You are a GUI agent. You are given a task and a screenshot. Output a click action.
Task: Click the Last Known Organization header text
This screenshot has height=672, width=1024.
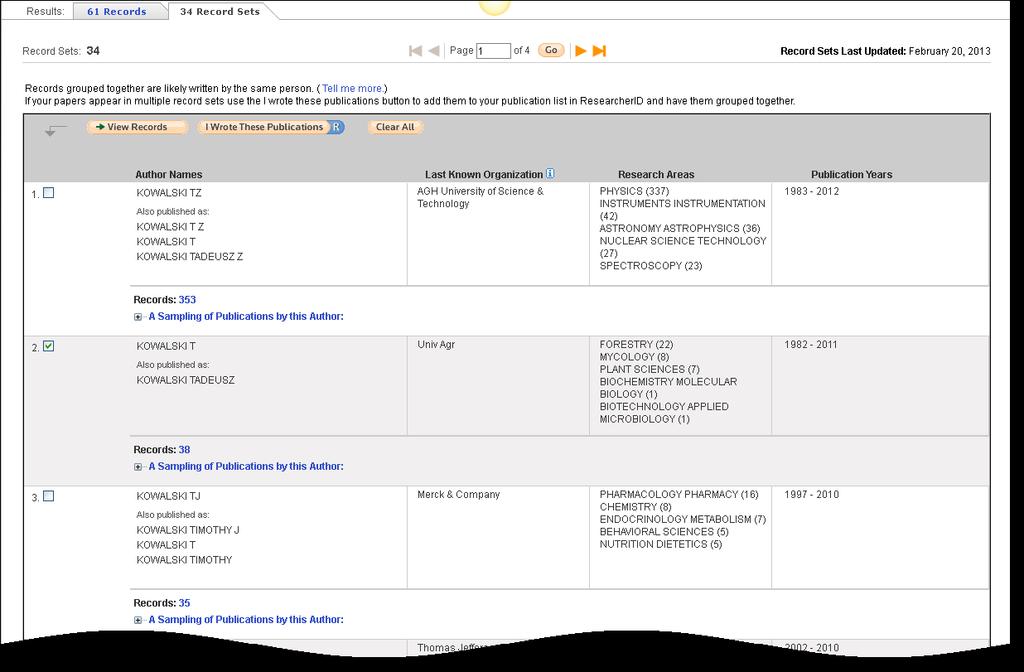[x=484, y=174]
